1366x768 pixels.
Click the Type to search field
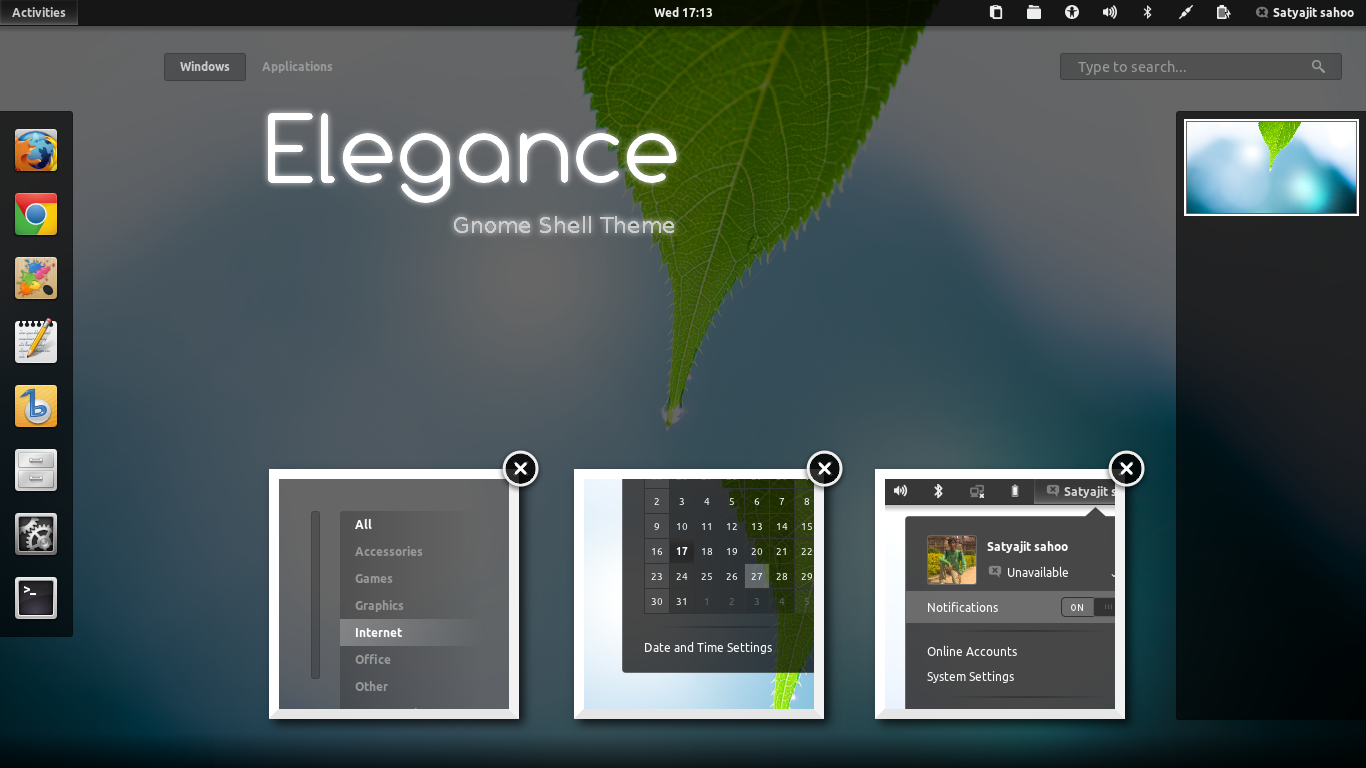coord(1200,67)
